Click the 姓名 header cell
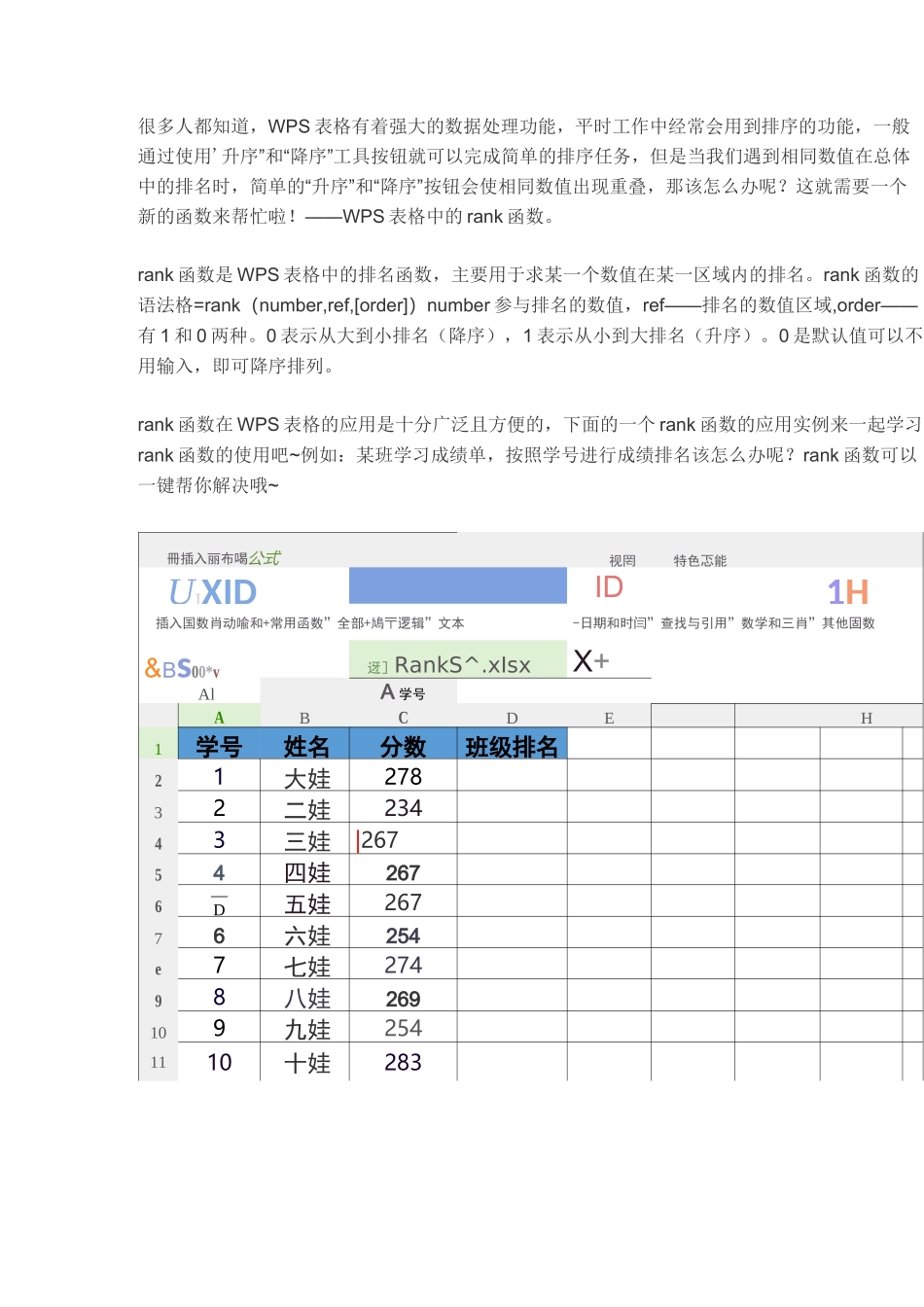The width and height of the screenshot is (924, 1307). click(305, 745)
